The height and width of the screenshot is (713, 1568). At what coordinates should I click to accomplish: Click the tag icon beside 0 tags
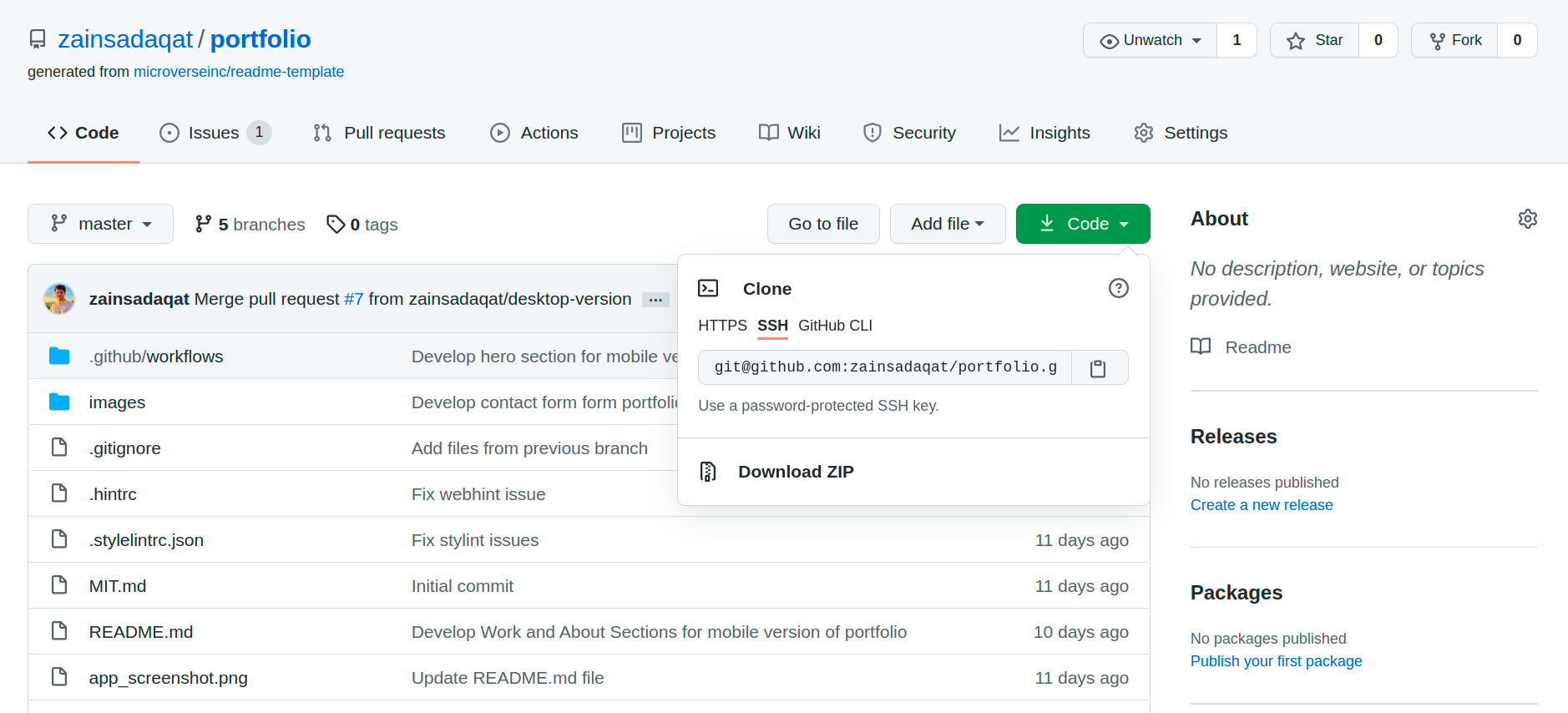click(x=336, y=224)
